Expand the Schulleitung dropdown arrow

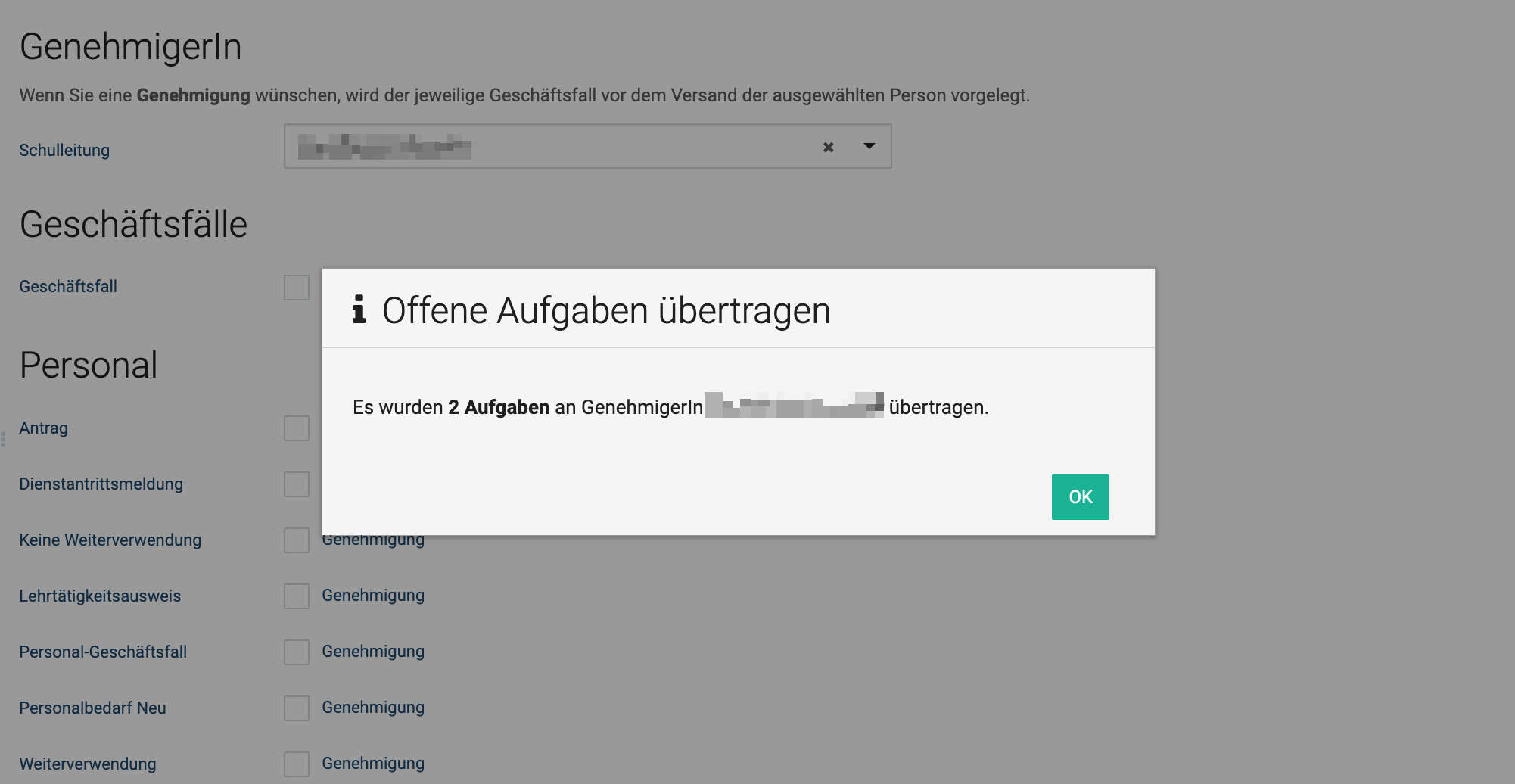(869, 146)
